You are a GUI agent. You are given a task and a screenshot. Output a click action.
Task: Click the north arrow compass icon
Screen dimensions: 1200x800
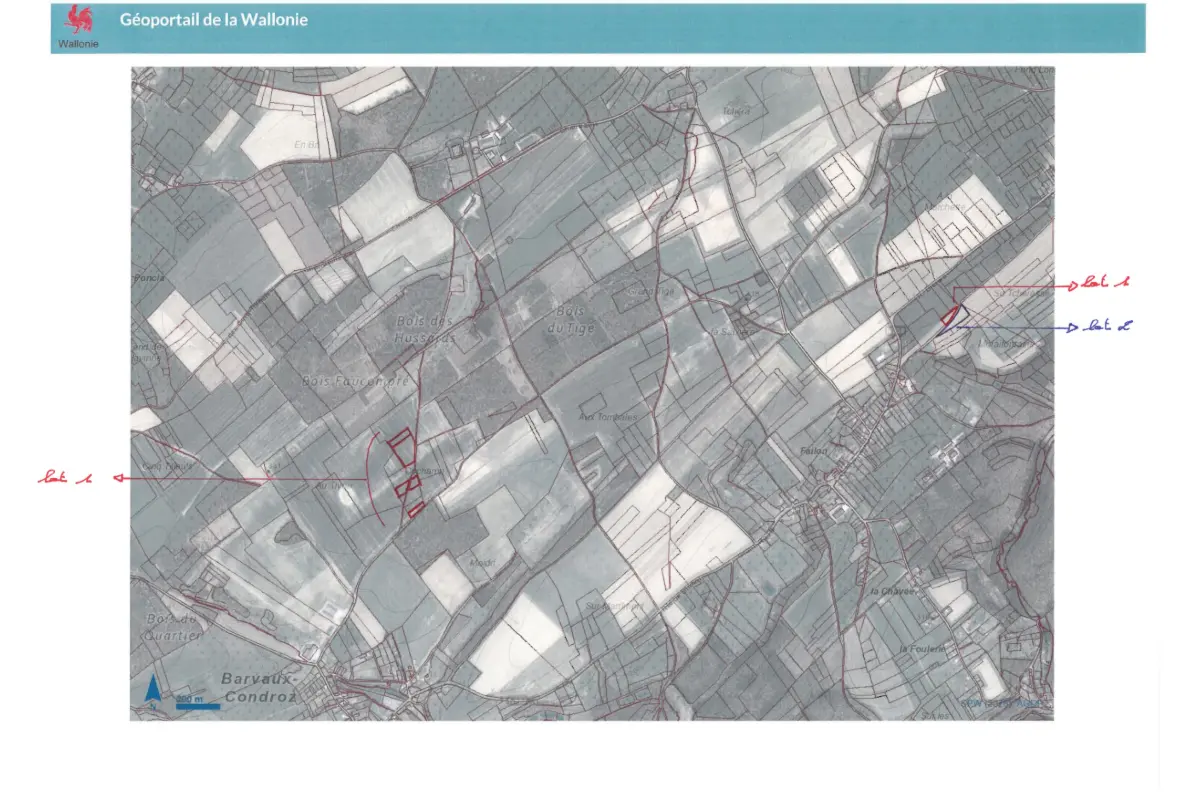pyautogui.click(x=153, y=690)
